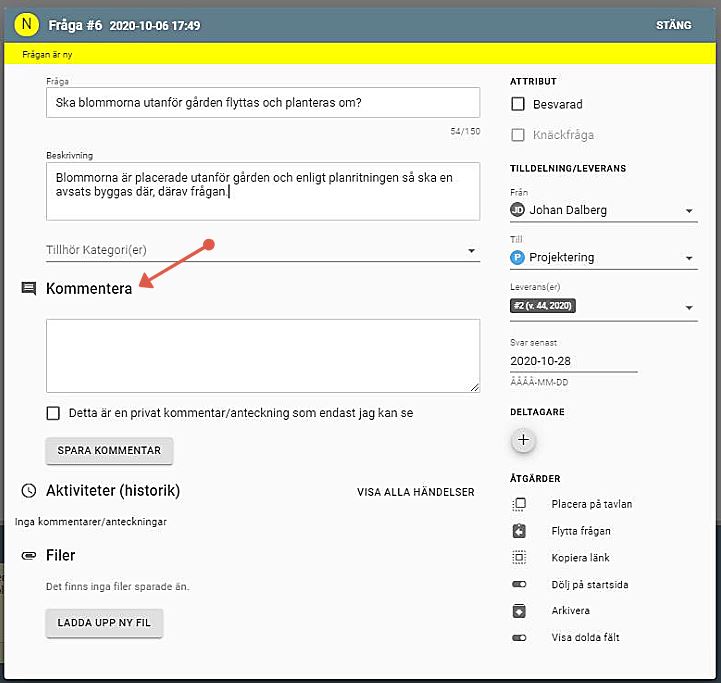Toggle Visa dolda fält switch

519,637
